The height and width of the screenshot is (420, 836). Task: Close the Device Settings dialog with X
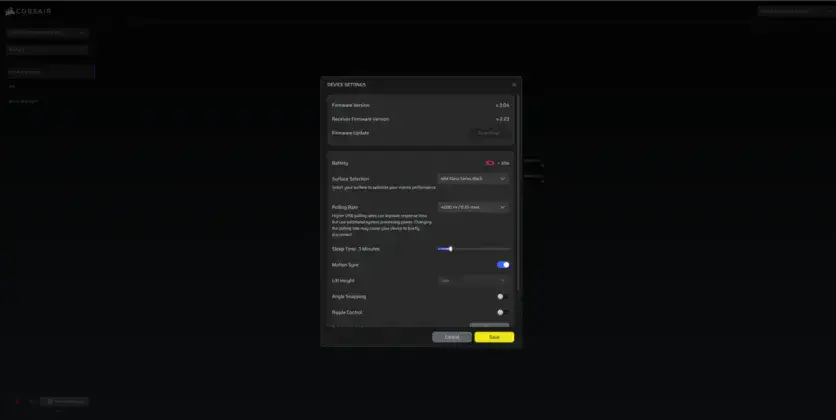click(514, 85)
